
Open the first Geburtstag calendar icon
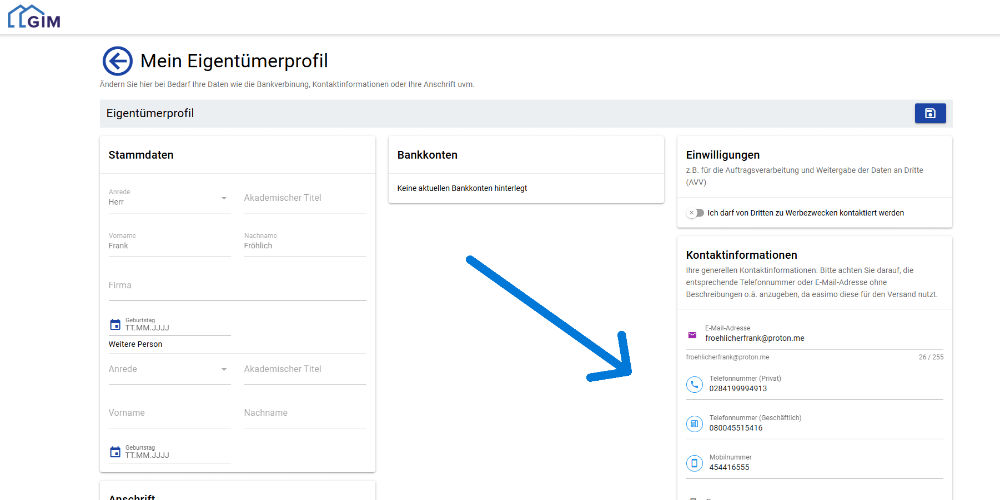(x=115, y=324)
